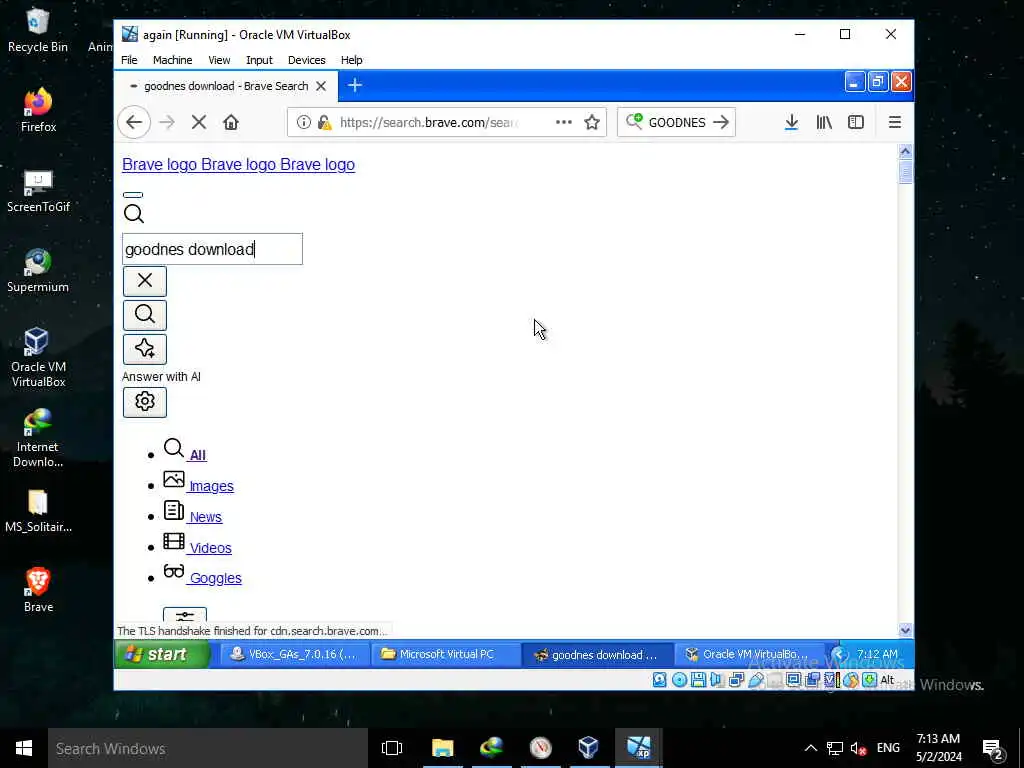Open the VirtualBox View menu
Screen dimensions: 1024x768
tap(219, 60)
